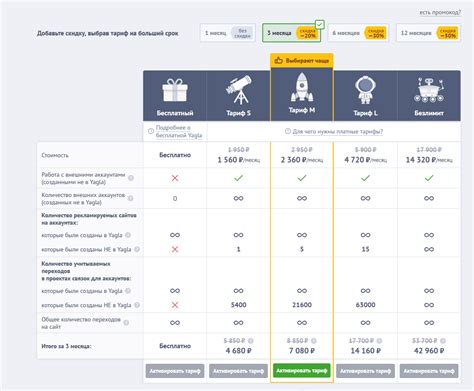Viewport: 474px width, 391px height.
Task: Click the help icon beside Количество внешних аккаунтов
Action: pos(130,198)
